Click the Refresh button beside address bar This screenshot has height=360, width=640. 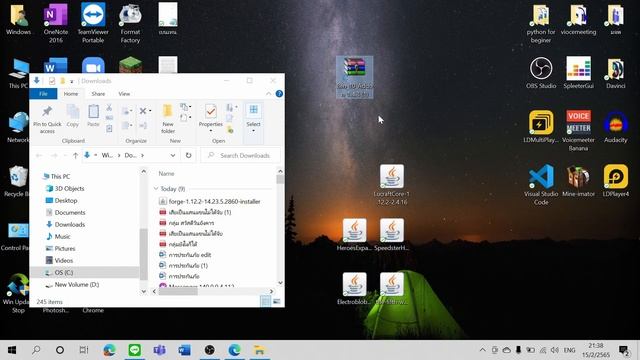click(x=188, y=156)
